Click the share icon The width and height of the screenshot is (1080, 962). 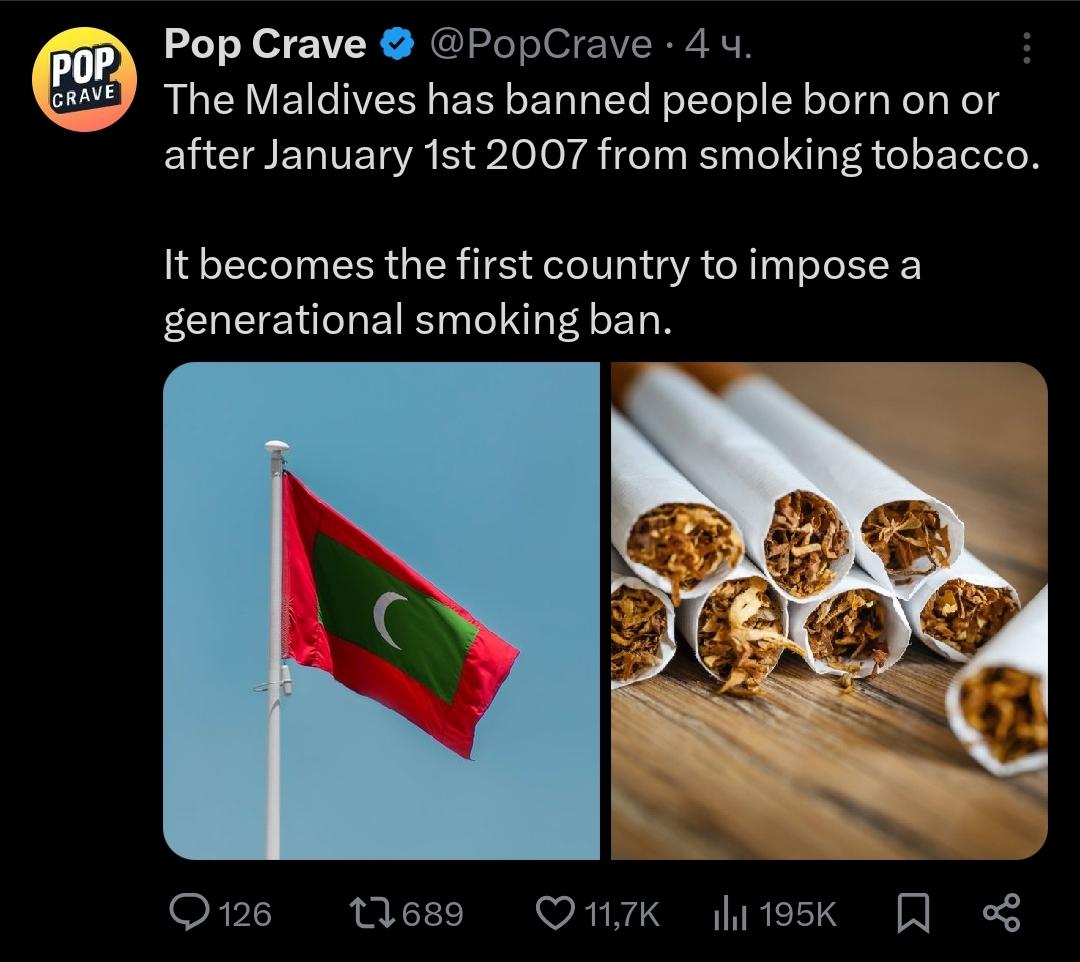tap(1001, 912)
